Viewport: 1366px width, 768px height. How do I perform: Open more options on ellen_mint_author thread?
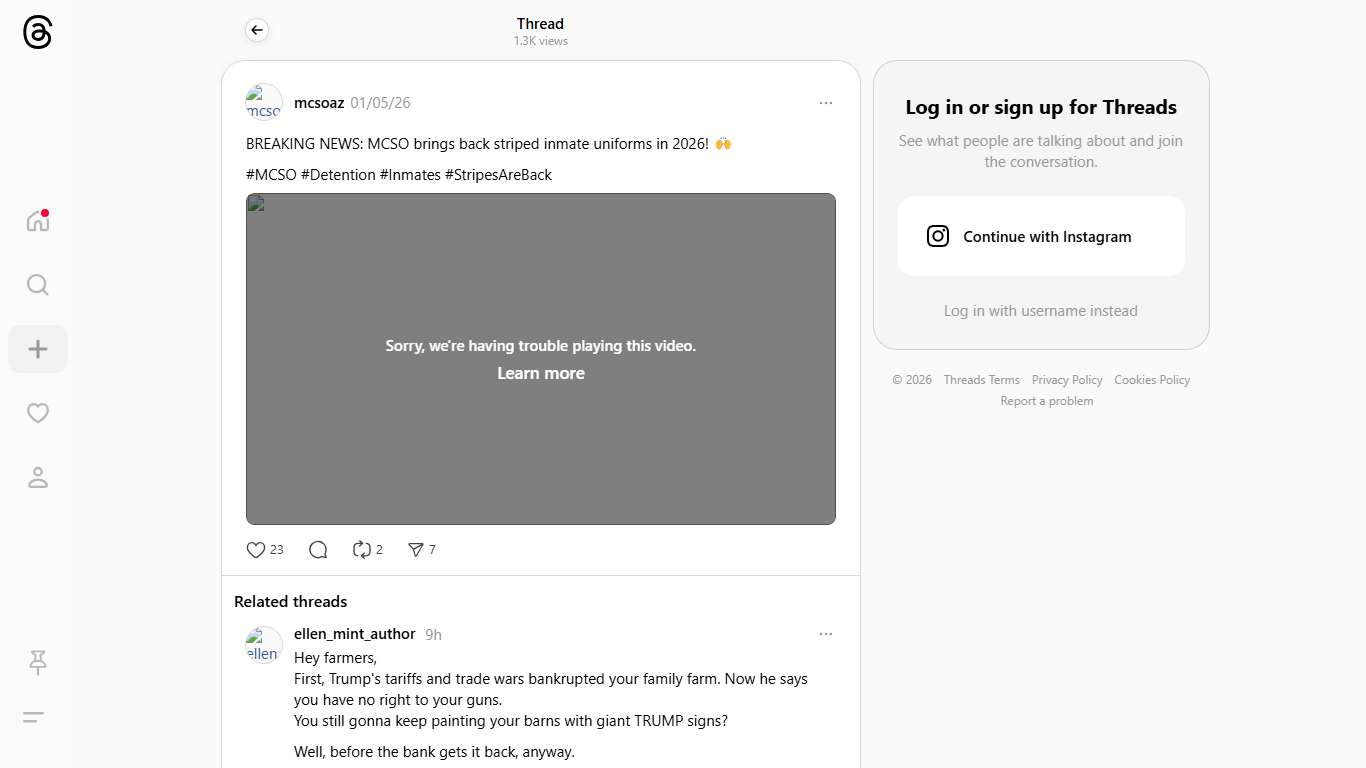(x=825, y=634)
